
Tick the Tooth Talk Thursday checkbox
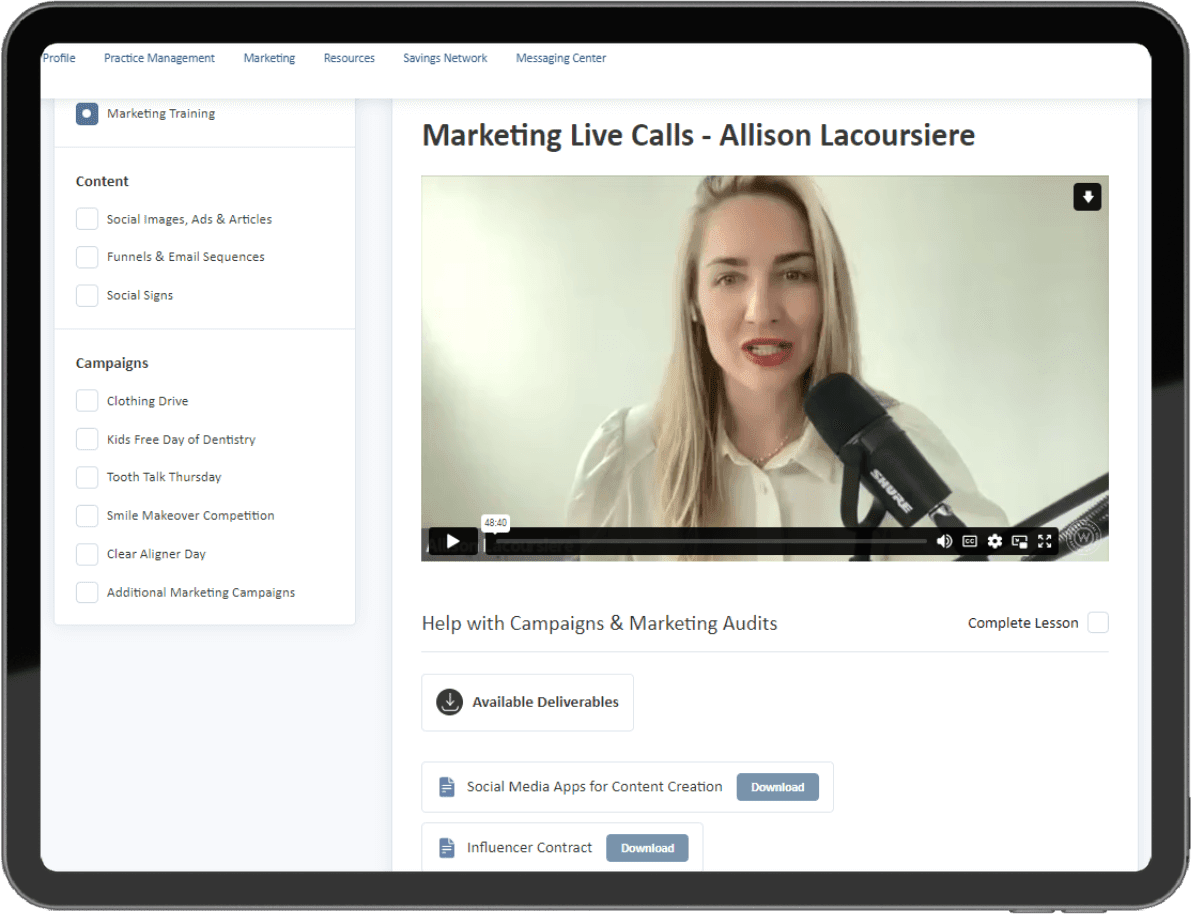[x=87, y=478]
